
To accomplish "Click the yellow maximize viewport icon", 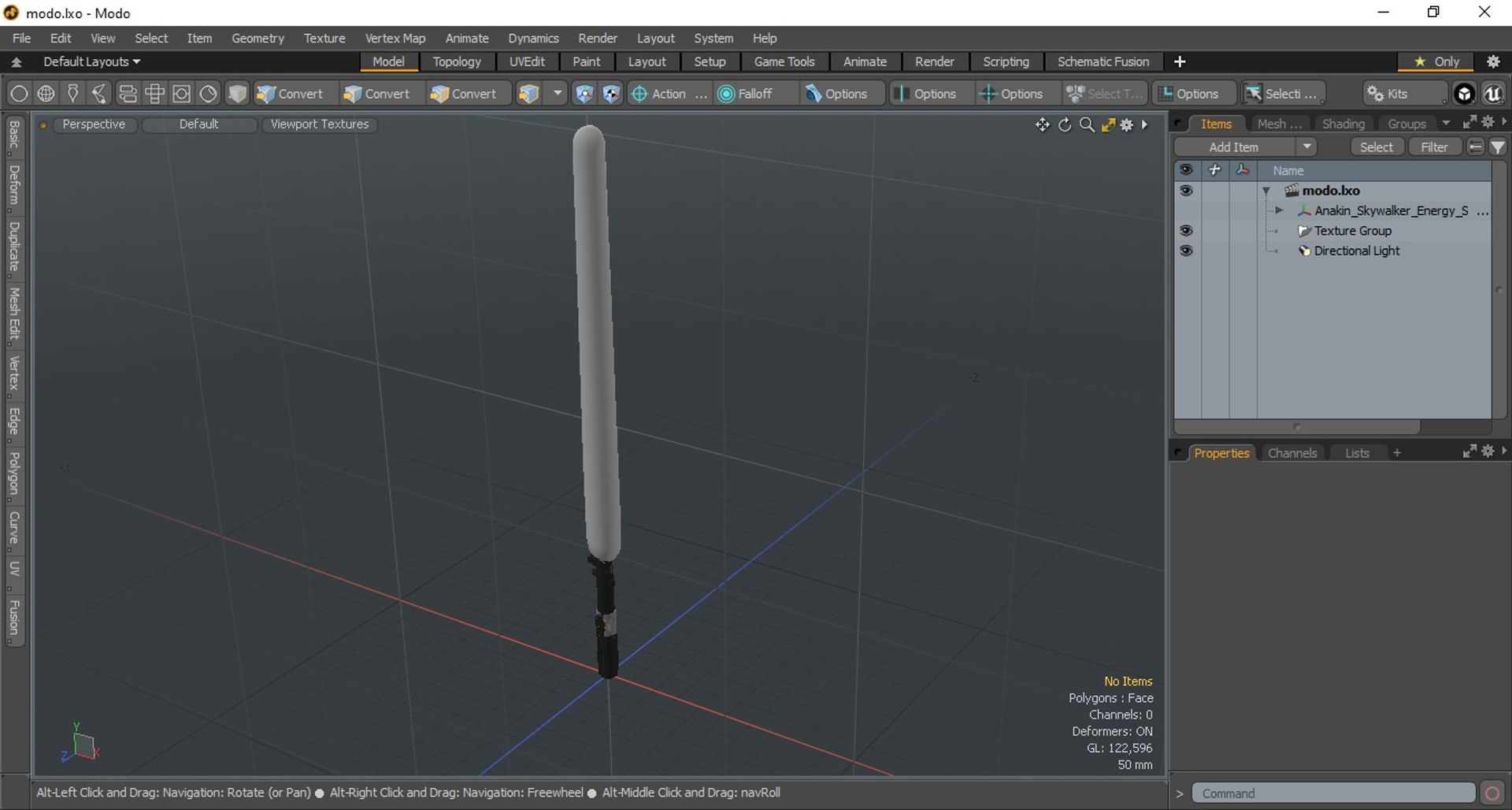I will 1108,124.
